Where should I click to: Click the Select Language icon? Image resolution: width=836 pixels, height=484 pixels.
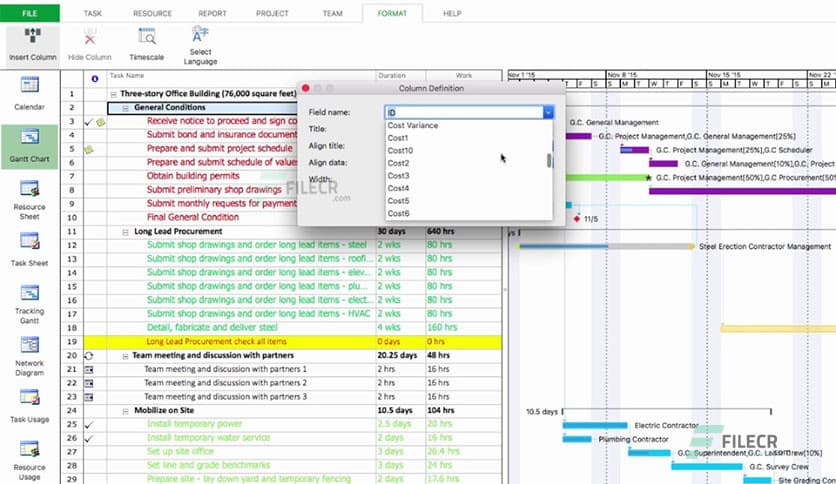click(x=200, y=36)
